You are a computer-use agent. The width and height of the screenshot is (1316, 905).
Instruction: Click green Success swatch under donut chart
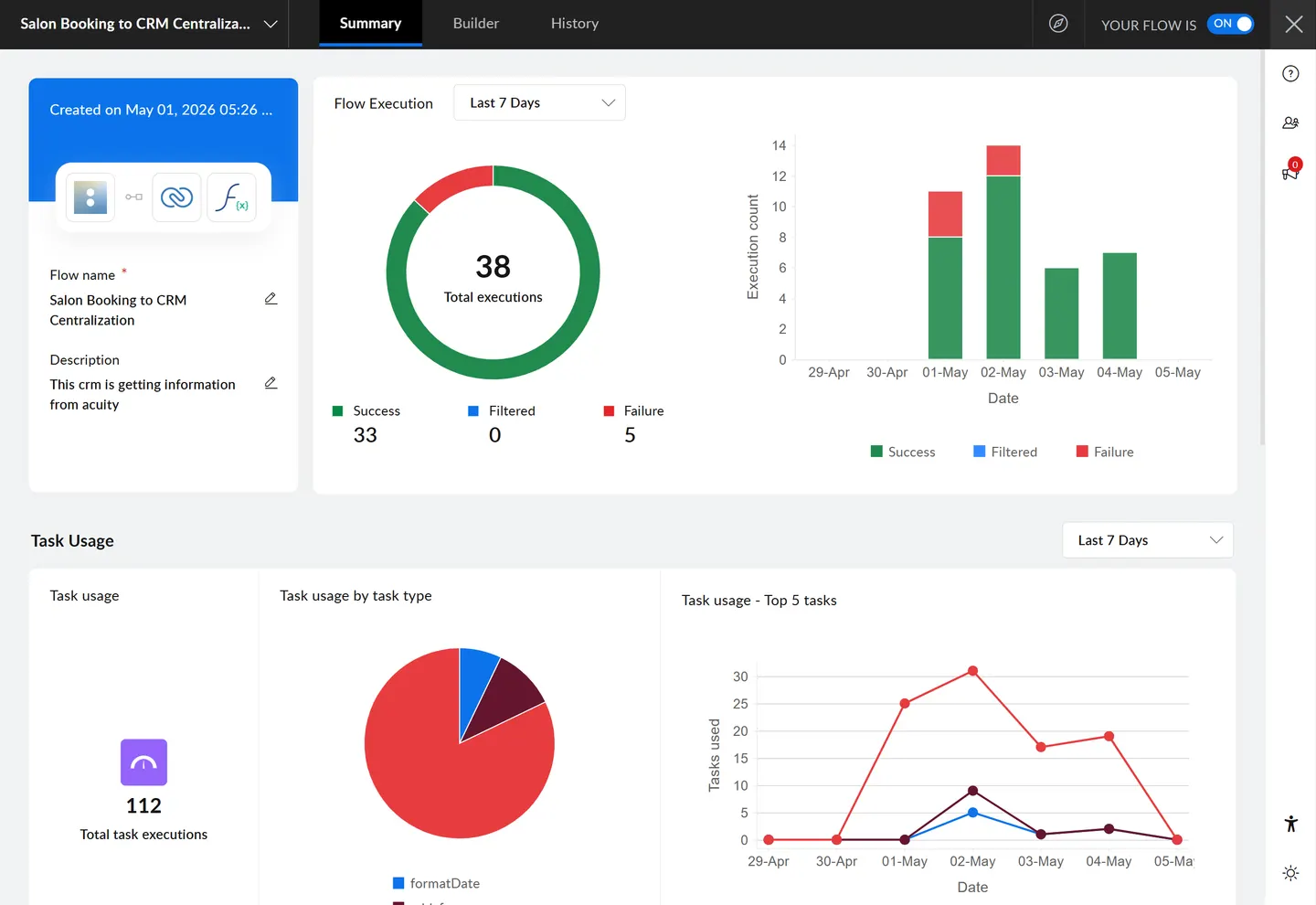[338, 411]
